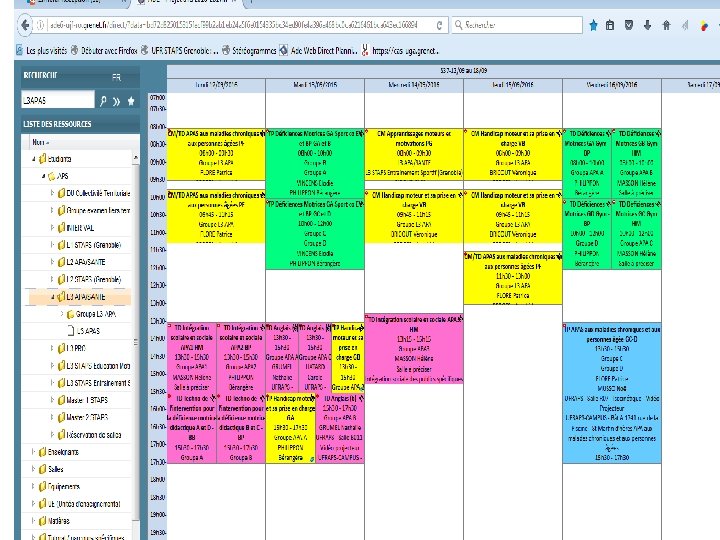Click the Mercredi 14/09 day header

[414, 85]
